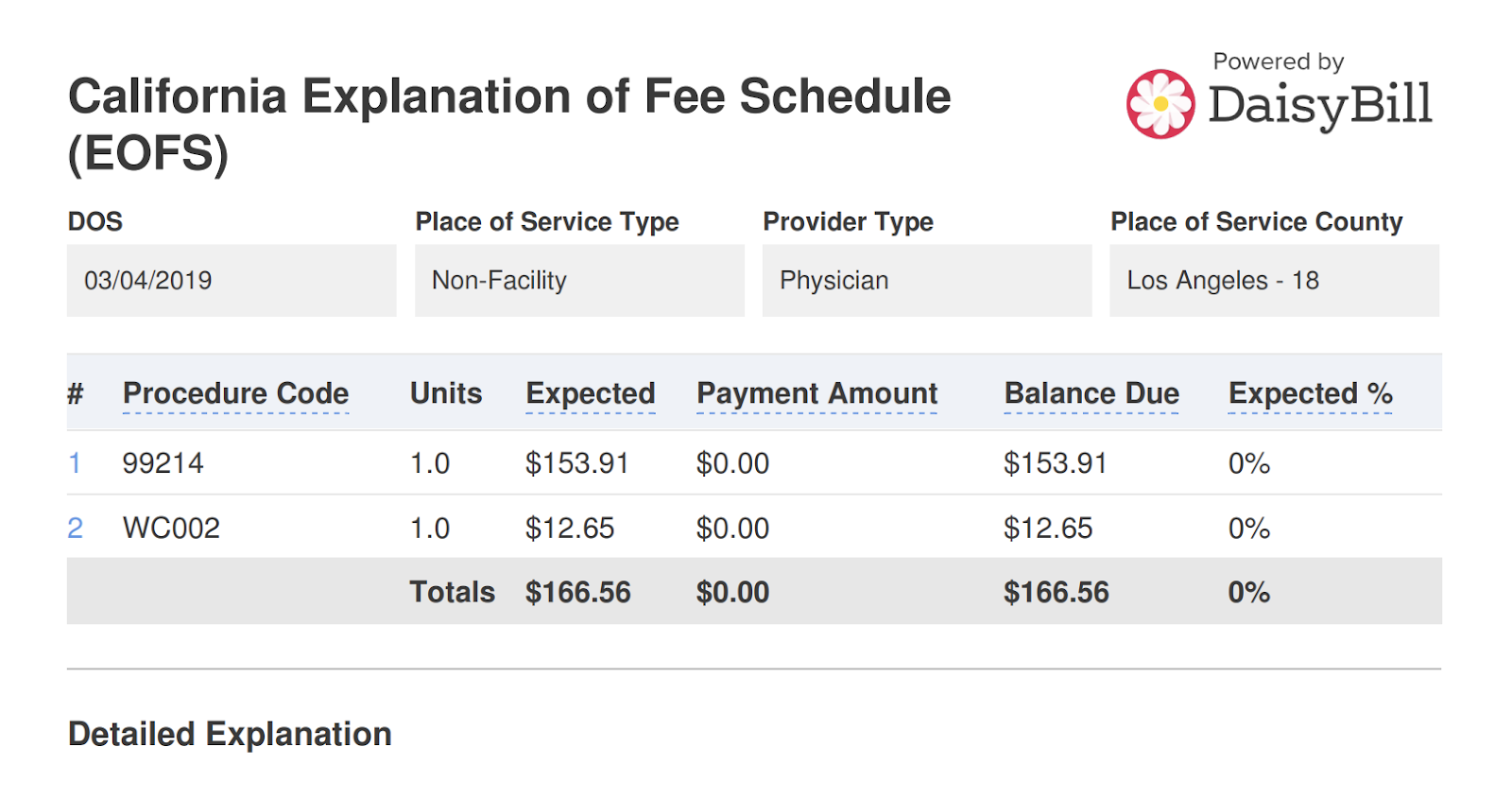This screenshot has width=1512, height=799.
Task: Select the Los Angeles - 18 county field
Action: point(1275,281)
